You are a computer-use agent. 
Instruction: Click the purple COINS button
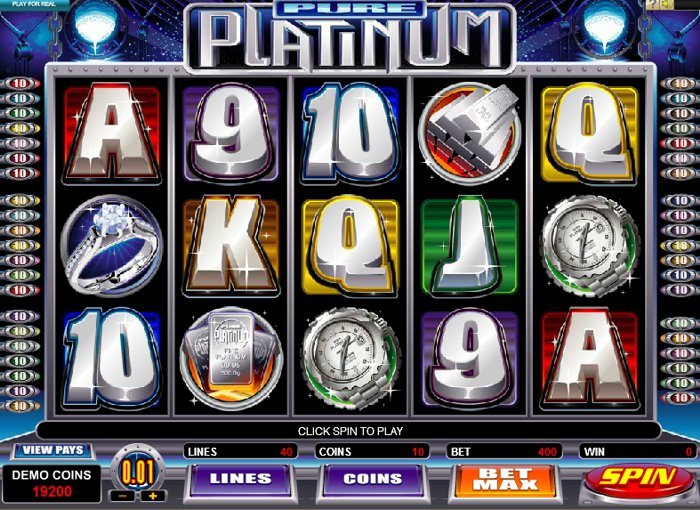(373, 480)
